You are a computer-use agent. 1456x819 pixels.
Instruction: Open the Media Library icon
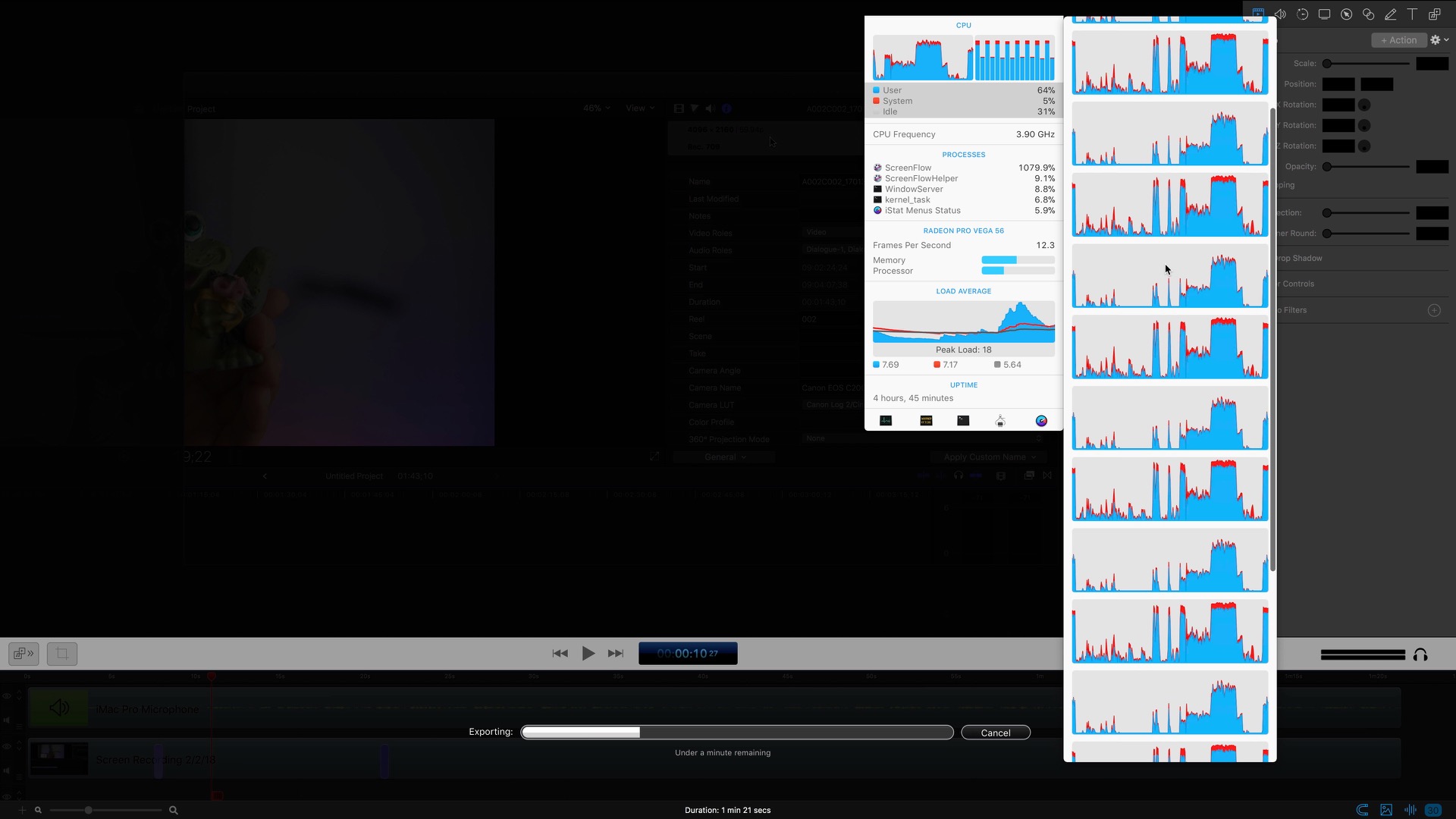pos(1434,14)
